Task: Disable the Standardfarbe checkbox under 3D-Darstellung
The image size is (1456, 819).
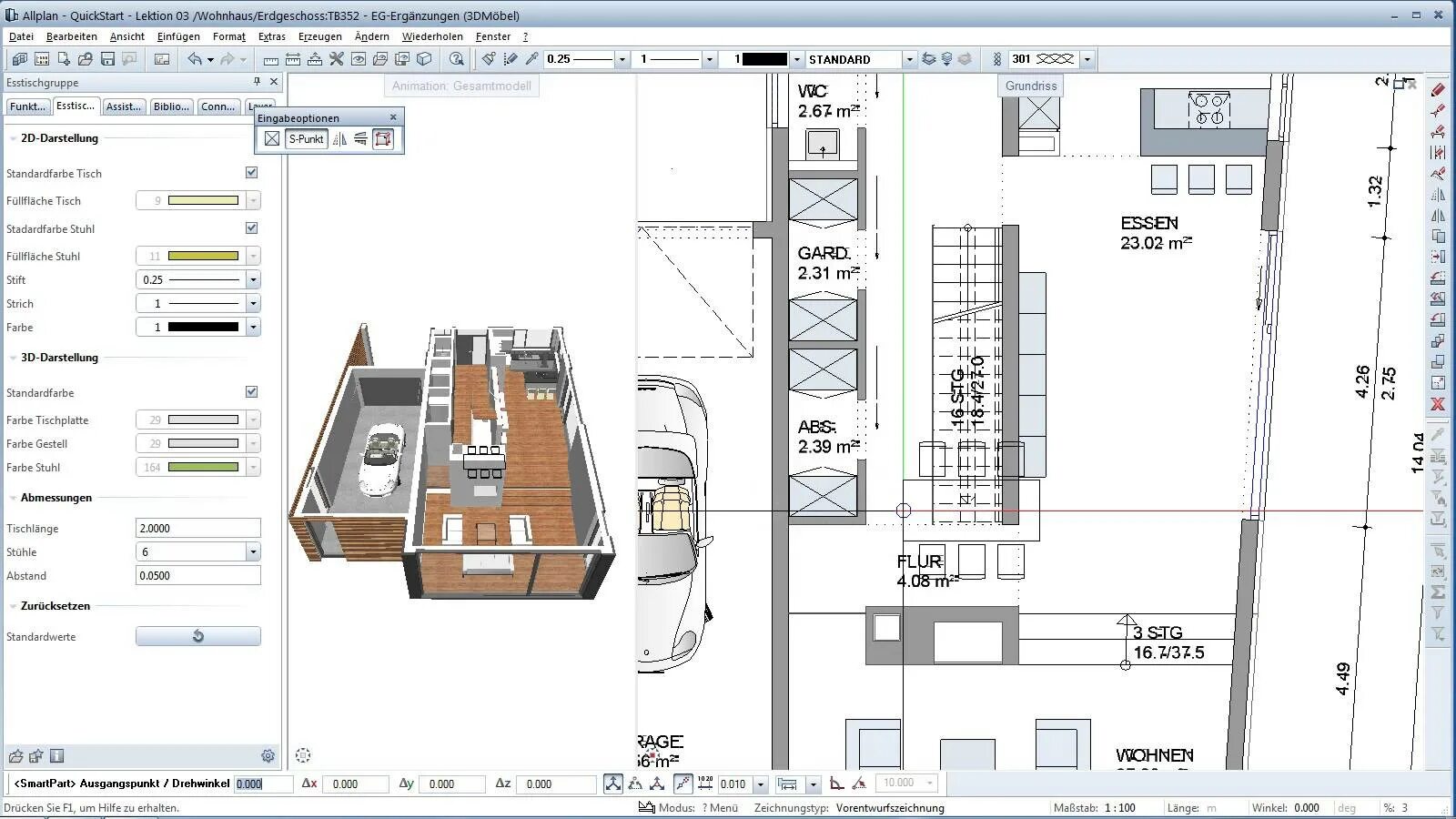Action: point(251,391)
